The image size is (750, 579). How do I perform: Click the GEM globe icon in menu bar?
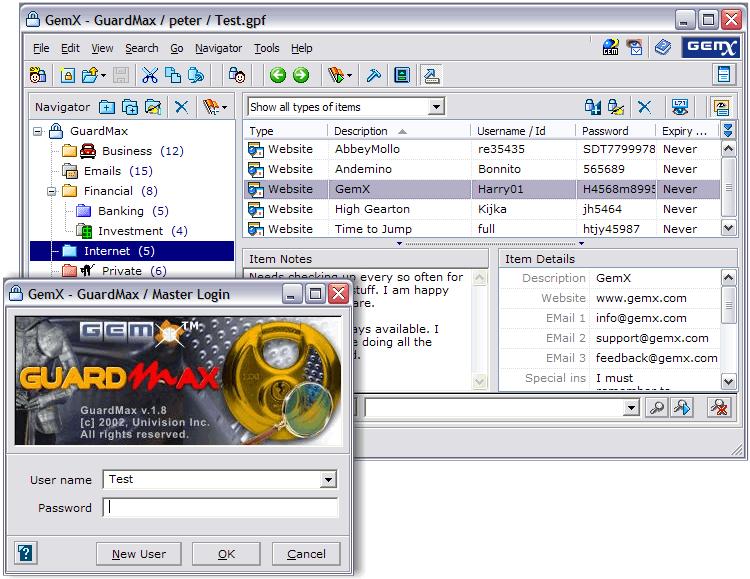click(x=610, y=47)
